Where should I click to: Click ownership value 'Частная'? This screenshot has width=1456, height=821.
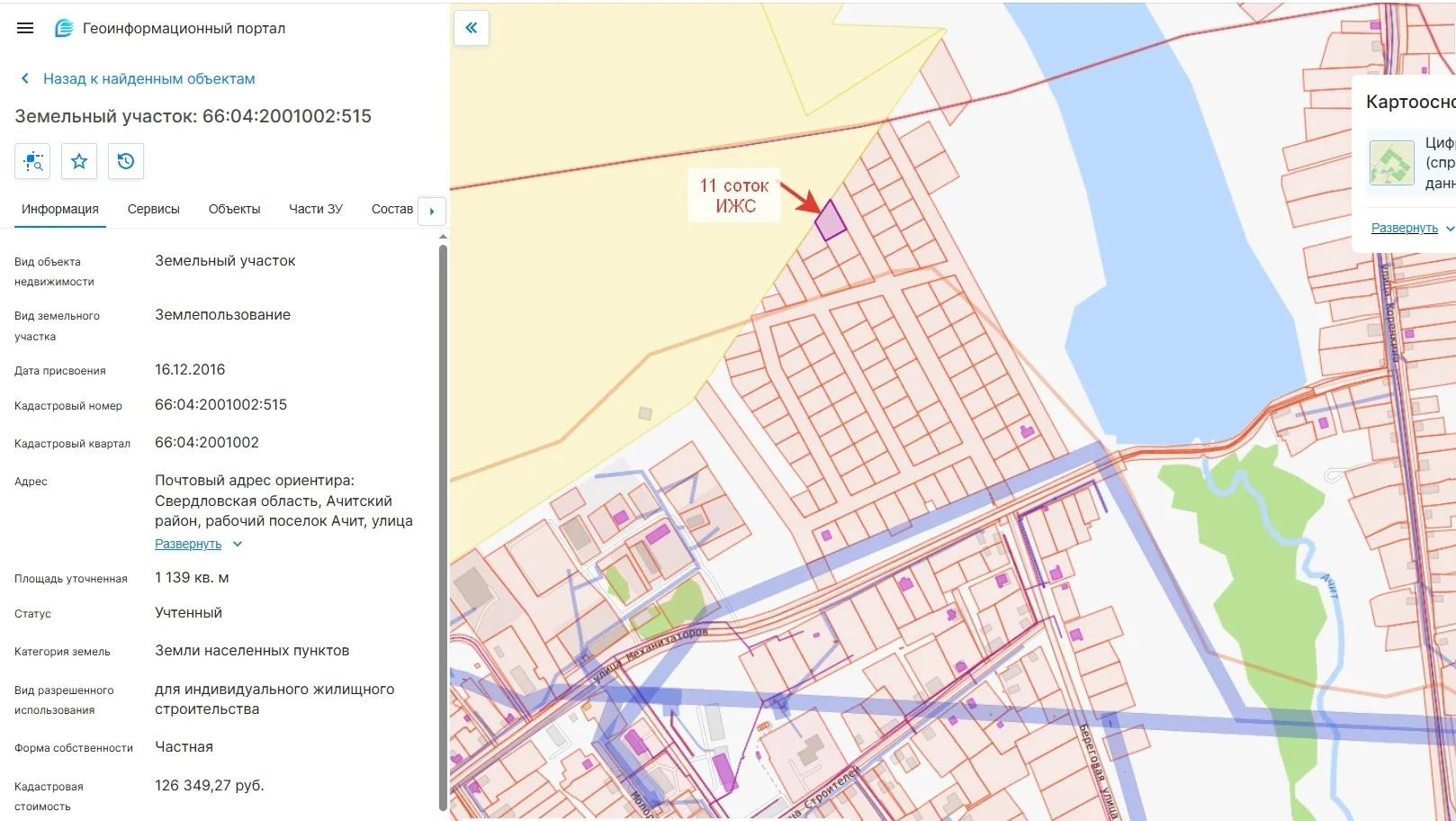click(184, 747)
